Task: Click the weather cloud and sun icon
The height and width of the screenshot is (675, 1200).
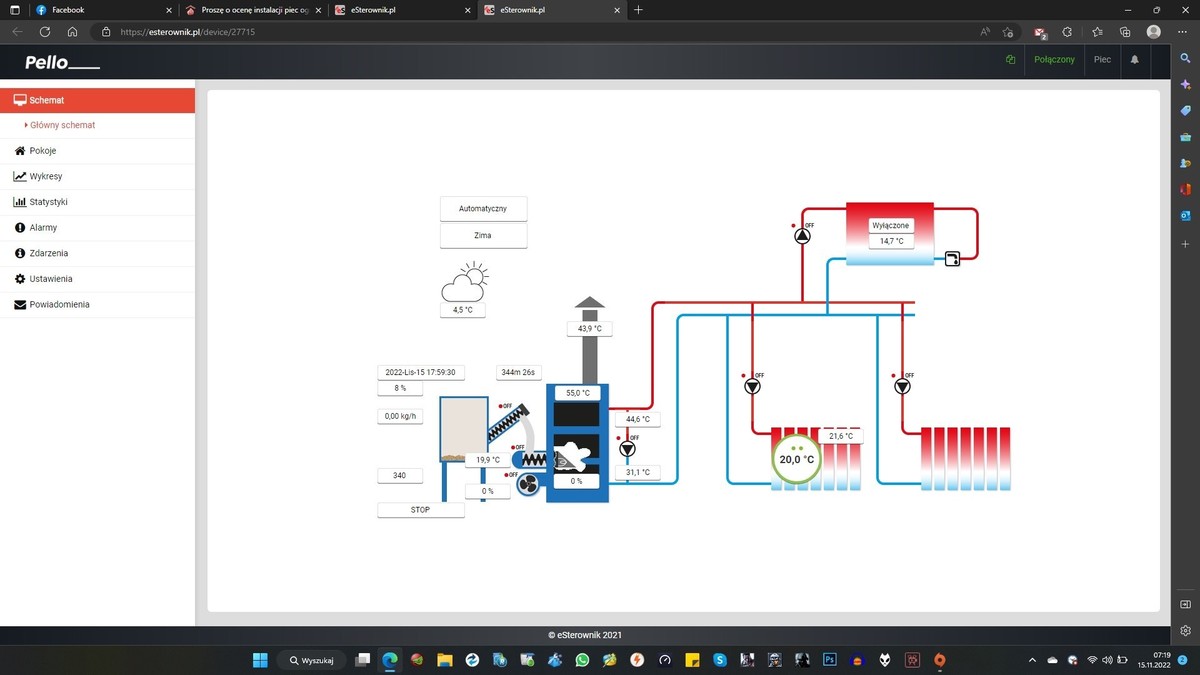Action: pos(464,283)
